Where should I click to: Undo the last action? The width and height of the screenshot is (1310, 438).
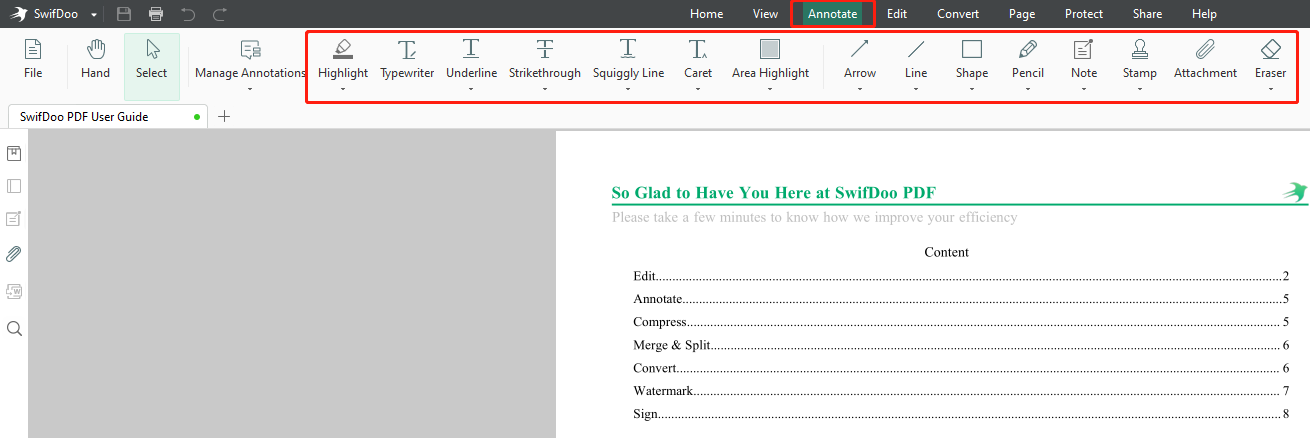188,14
